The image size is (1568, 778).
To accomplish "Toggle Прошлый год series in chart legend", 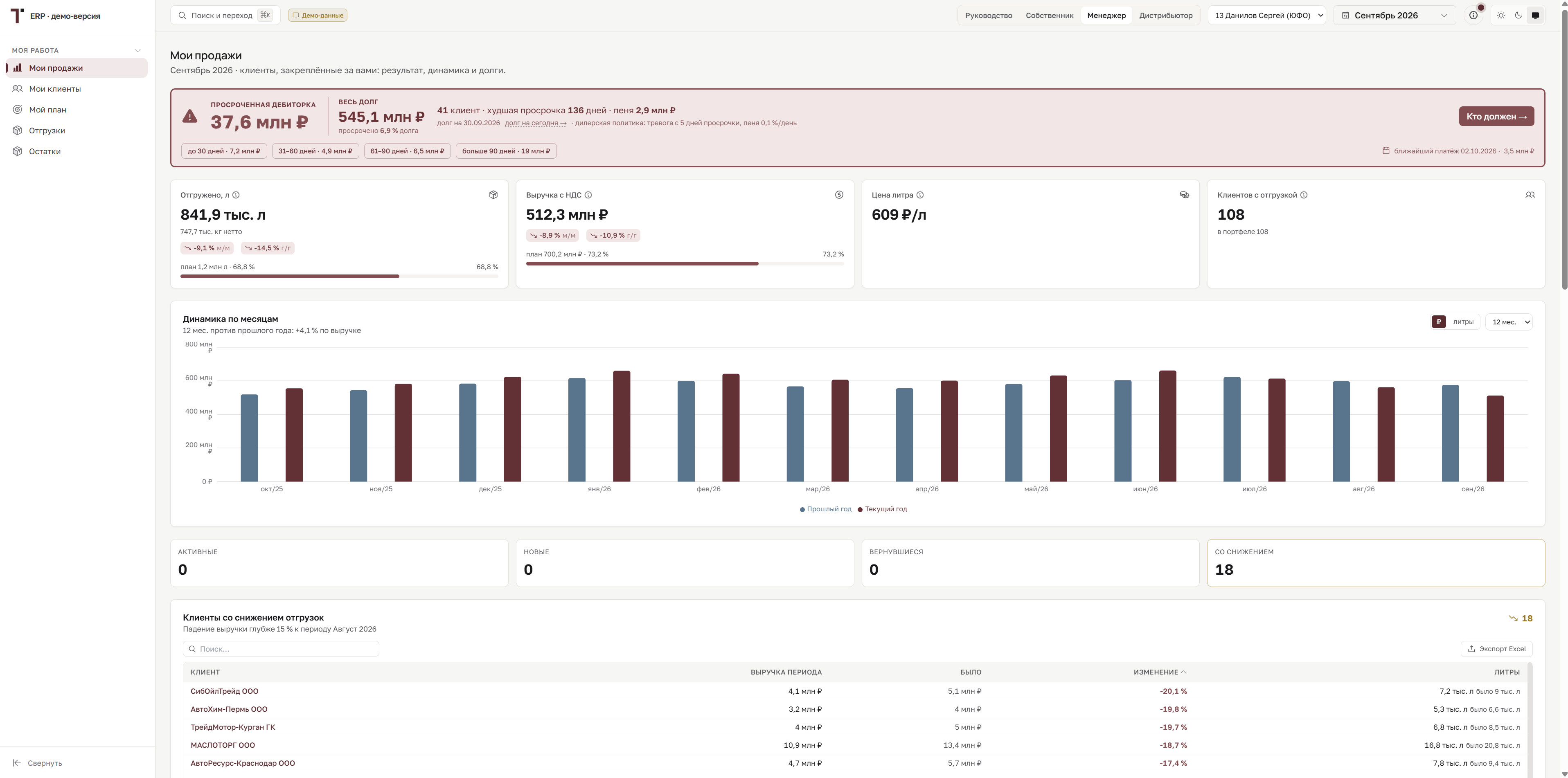I will pyautogui.click(x=825, y=509).
